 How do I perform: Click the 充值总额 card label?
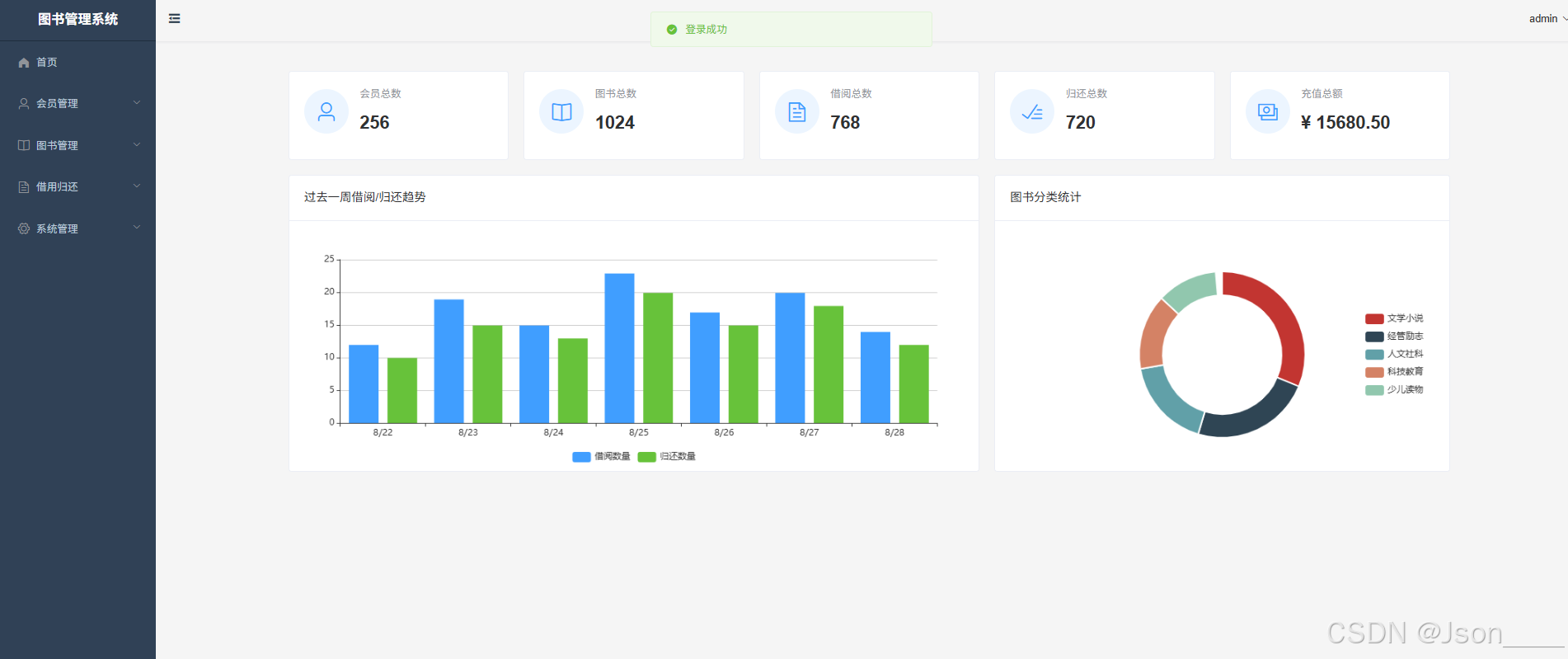click(x=1322, y=93)
